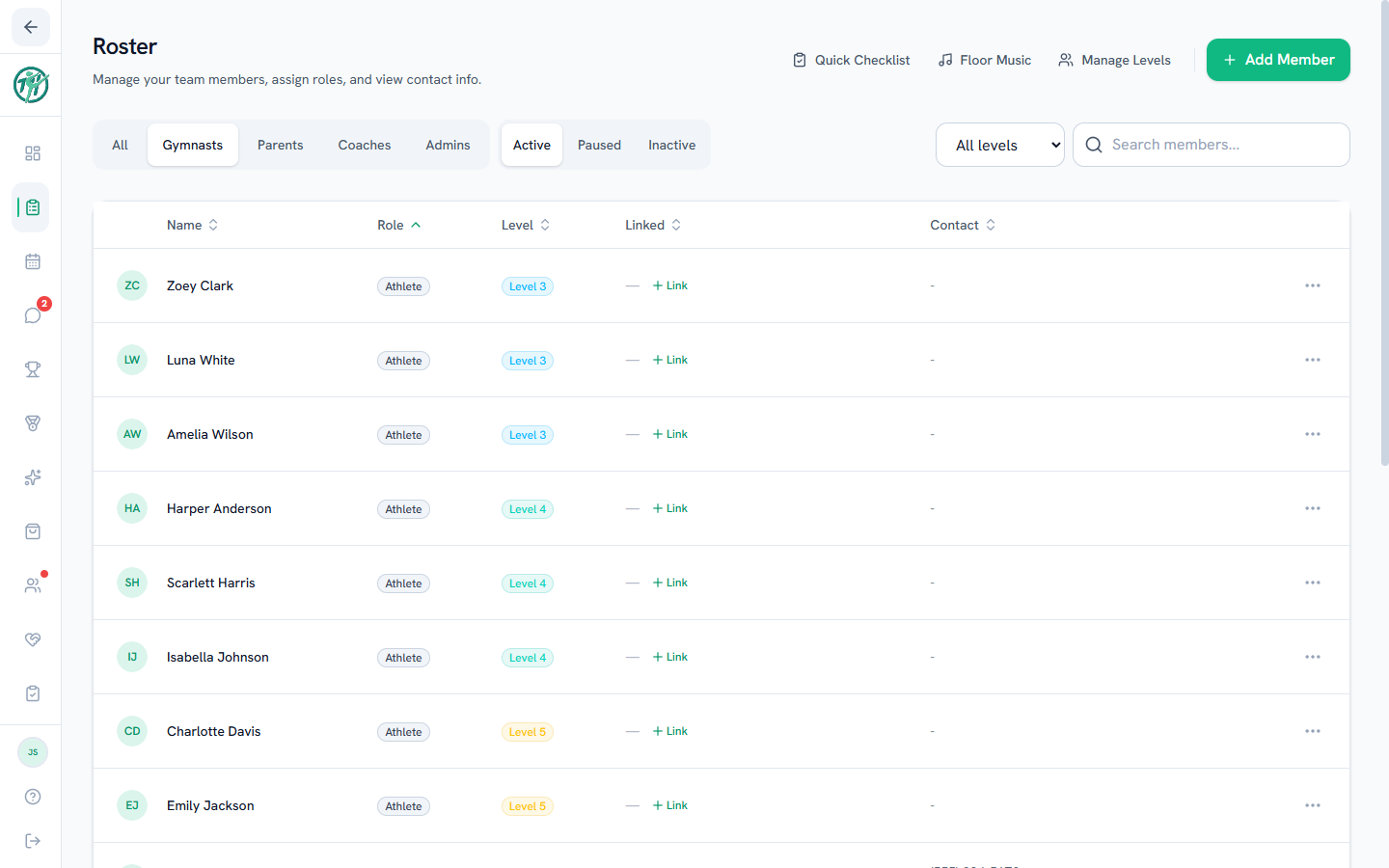Open row actions menu for Charlotte Davis
Screen dimensions: 1389x868
pyautogui.click(x=1313, y=731)
